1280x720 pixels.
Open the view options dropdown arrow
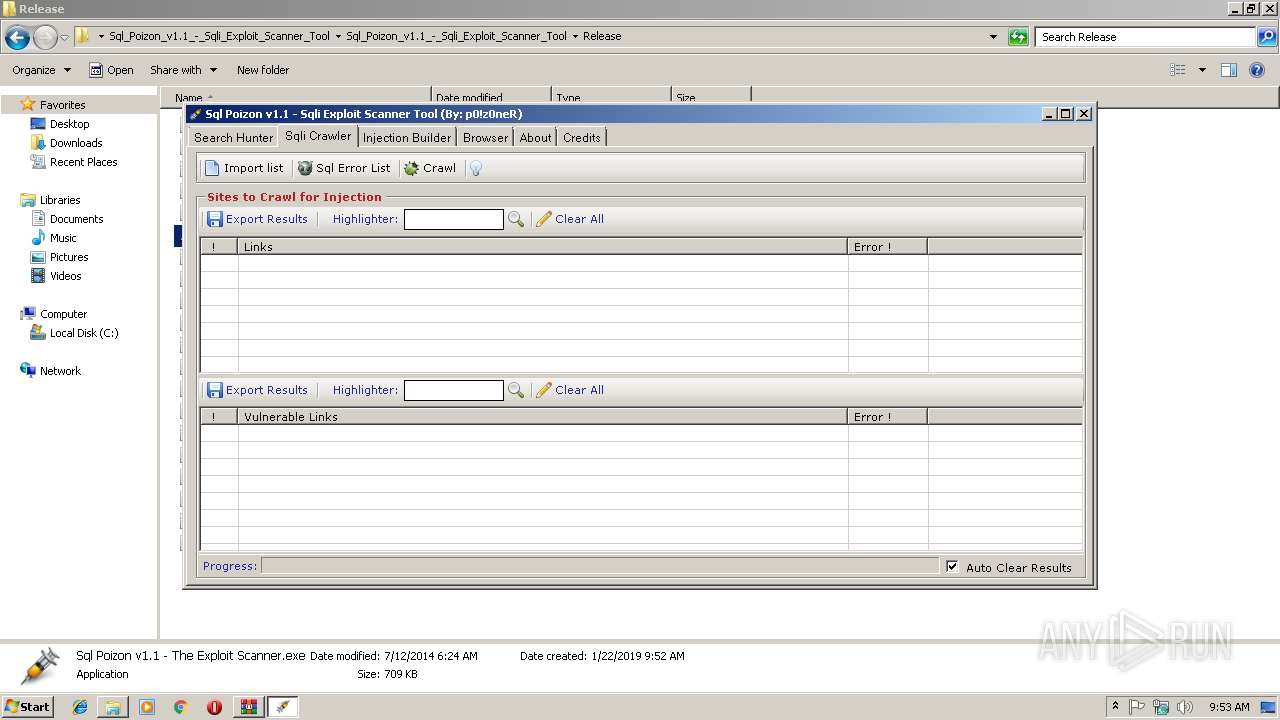click(x=1202, y=70)
